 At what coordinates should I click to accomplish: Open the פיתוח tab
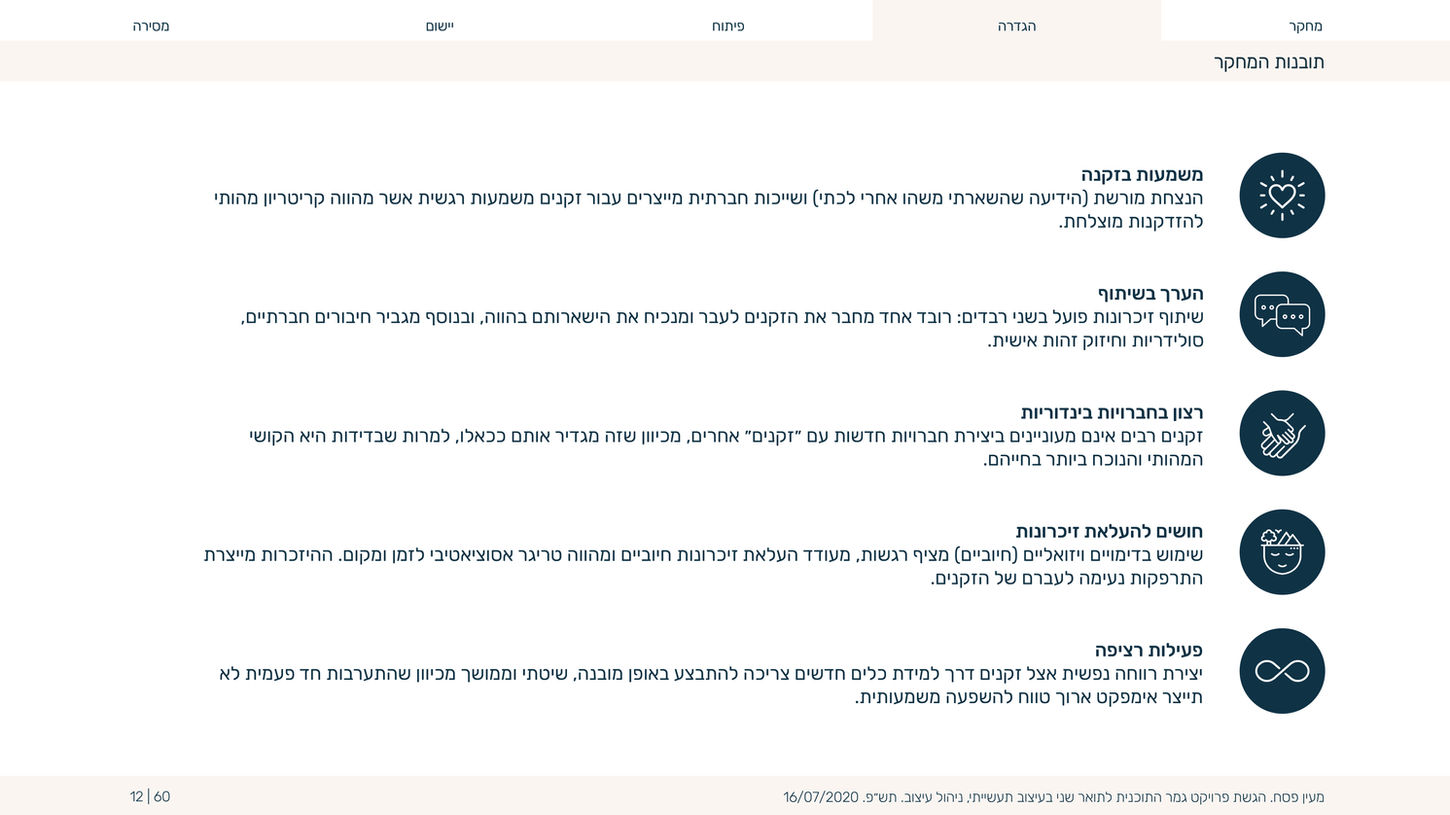click(728, 26)
